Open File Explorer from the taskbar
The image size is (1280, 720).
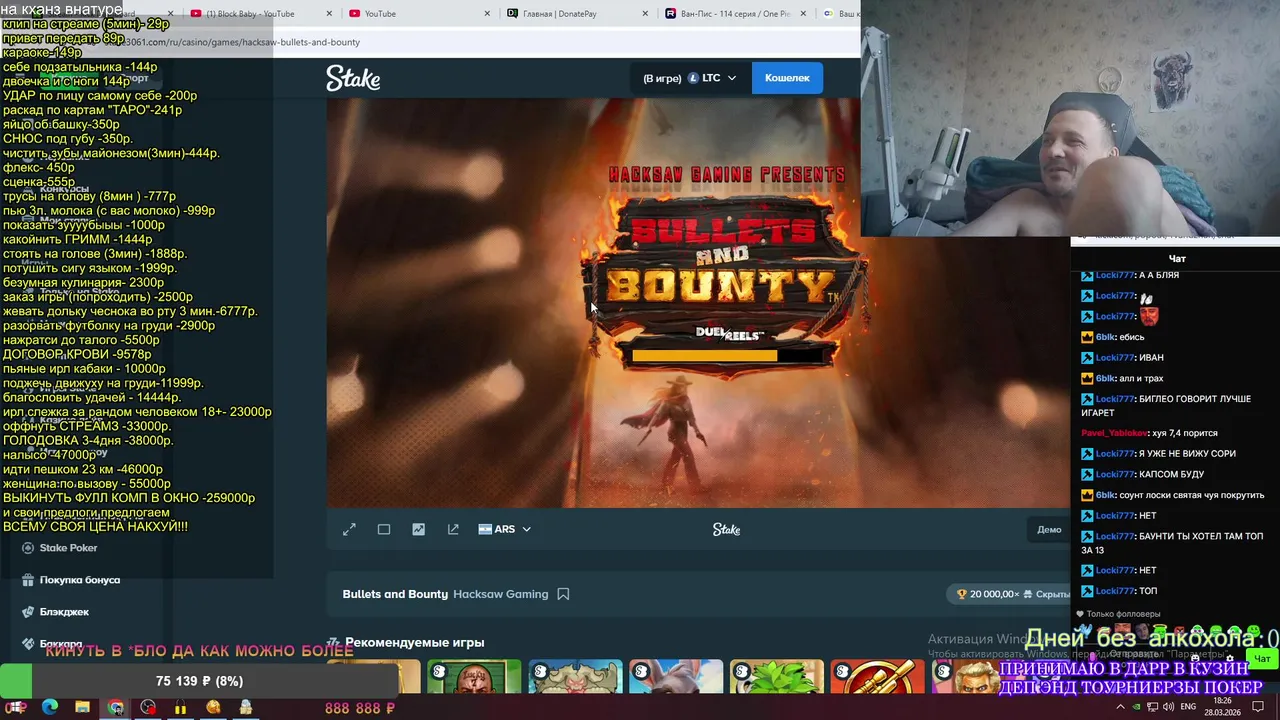pos(82,708)
